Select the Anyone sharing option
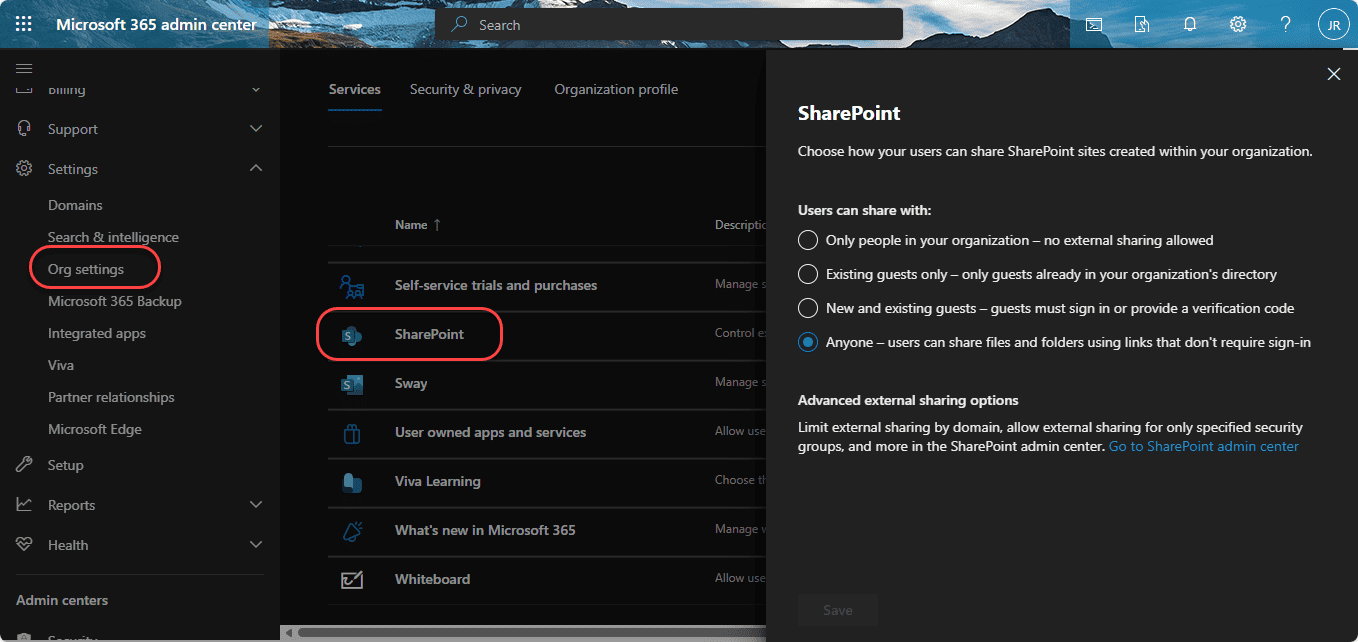Image resolution: width=1358 pixels, height=642 pixels. (807, 342)
